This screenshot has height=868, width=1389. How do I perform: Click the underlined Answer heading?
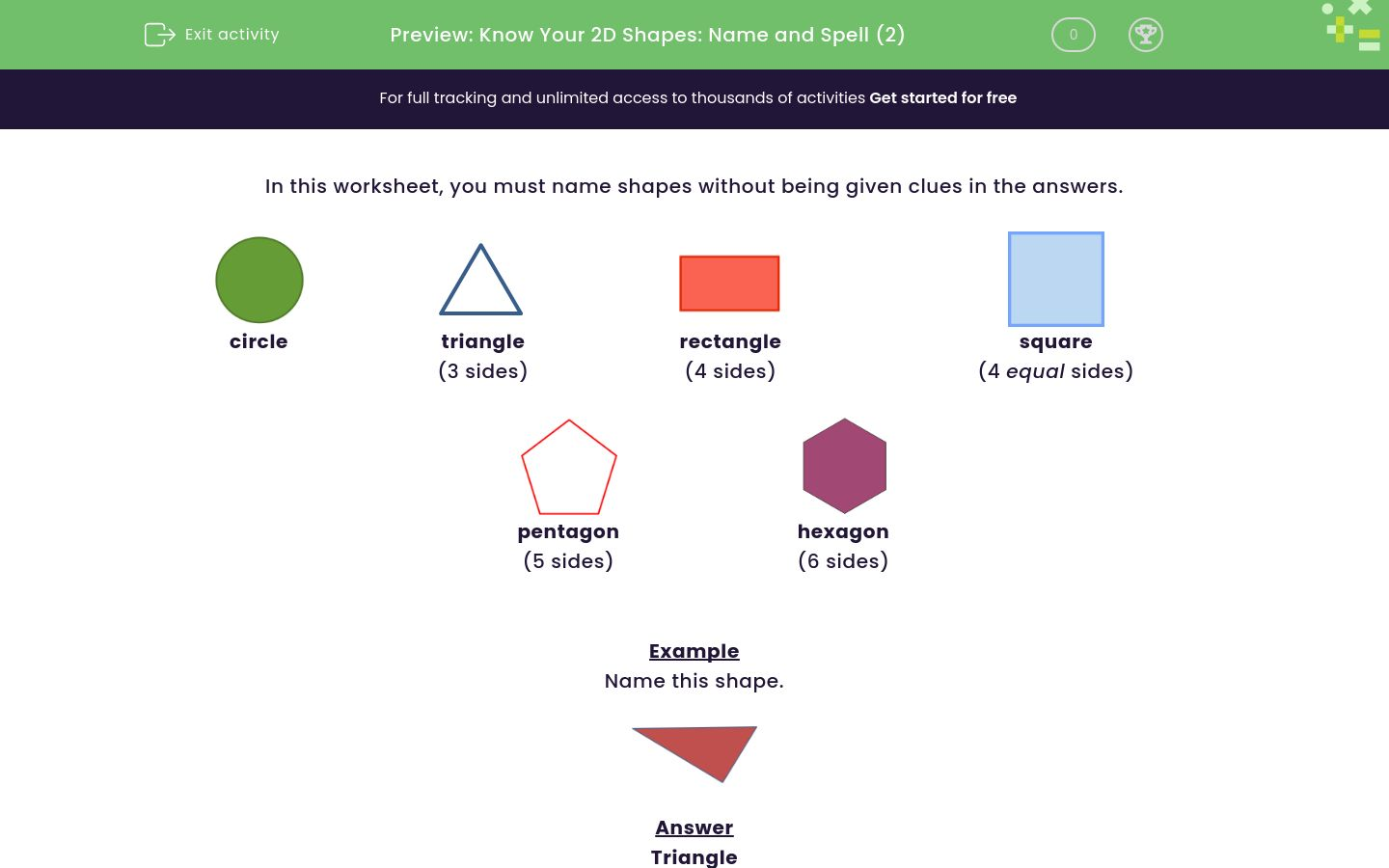(694, 827)
